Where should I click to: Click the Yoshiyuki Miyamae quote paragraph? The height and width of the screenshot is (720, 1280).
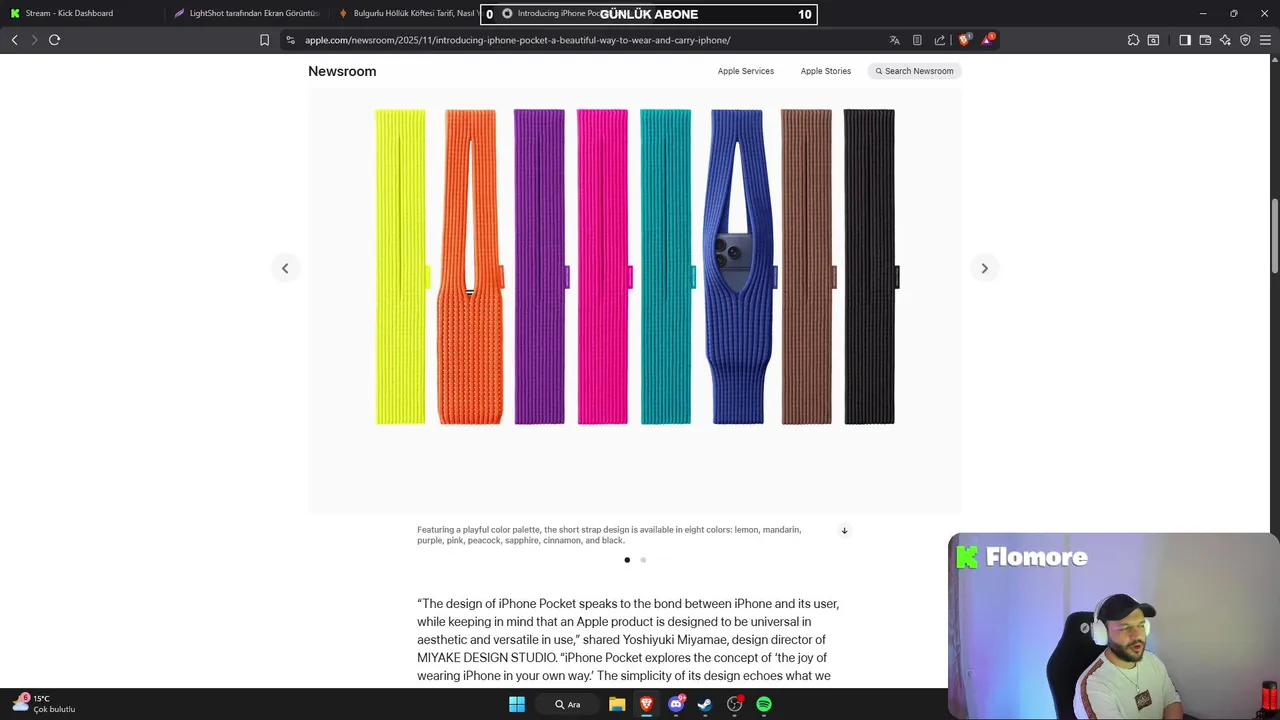[x=628, y=640]
